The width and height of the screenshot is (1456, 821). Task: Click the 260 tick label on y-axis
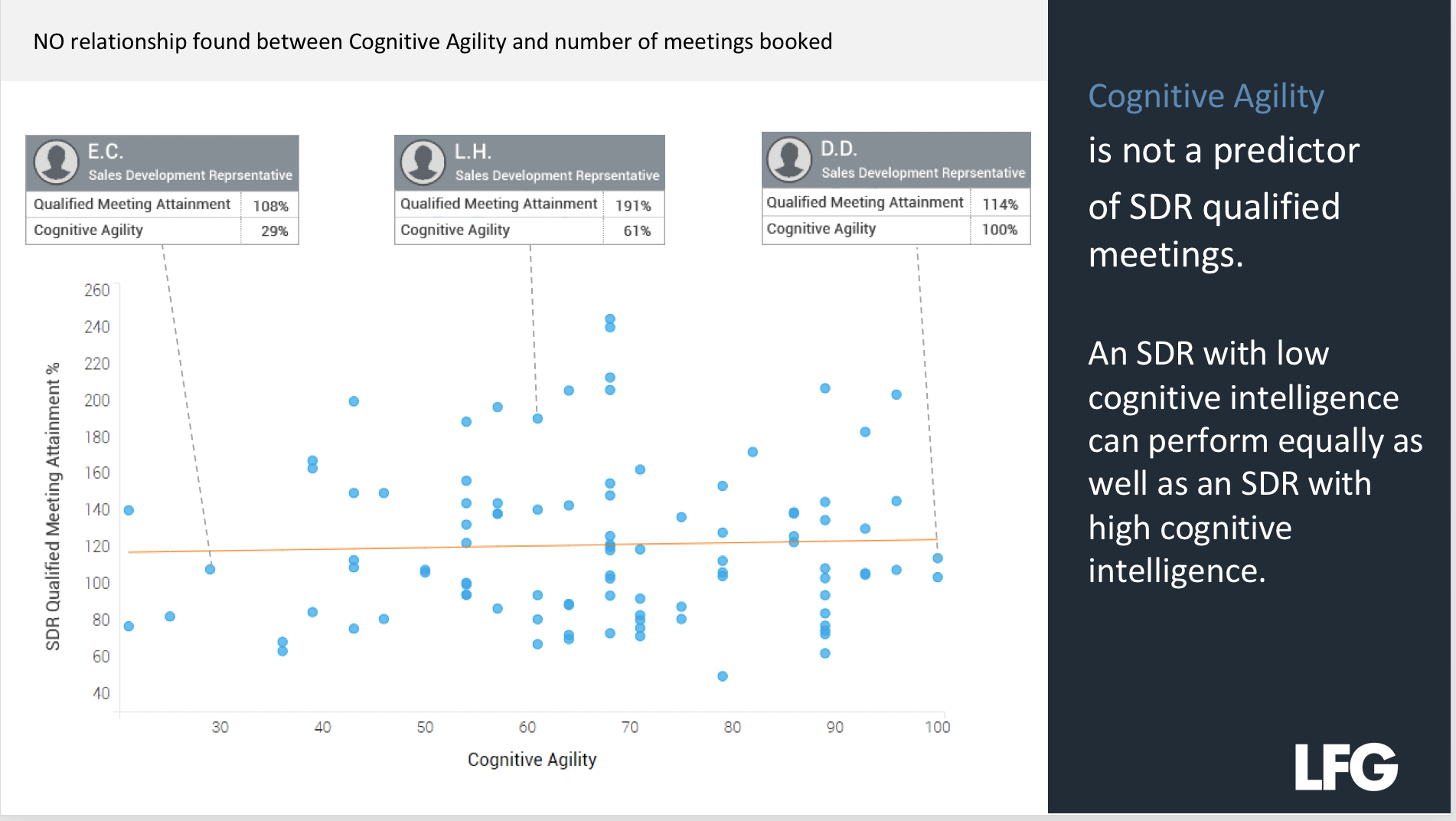pos(97,290)
